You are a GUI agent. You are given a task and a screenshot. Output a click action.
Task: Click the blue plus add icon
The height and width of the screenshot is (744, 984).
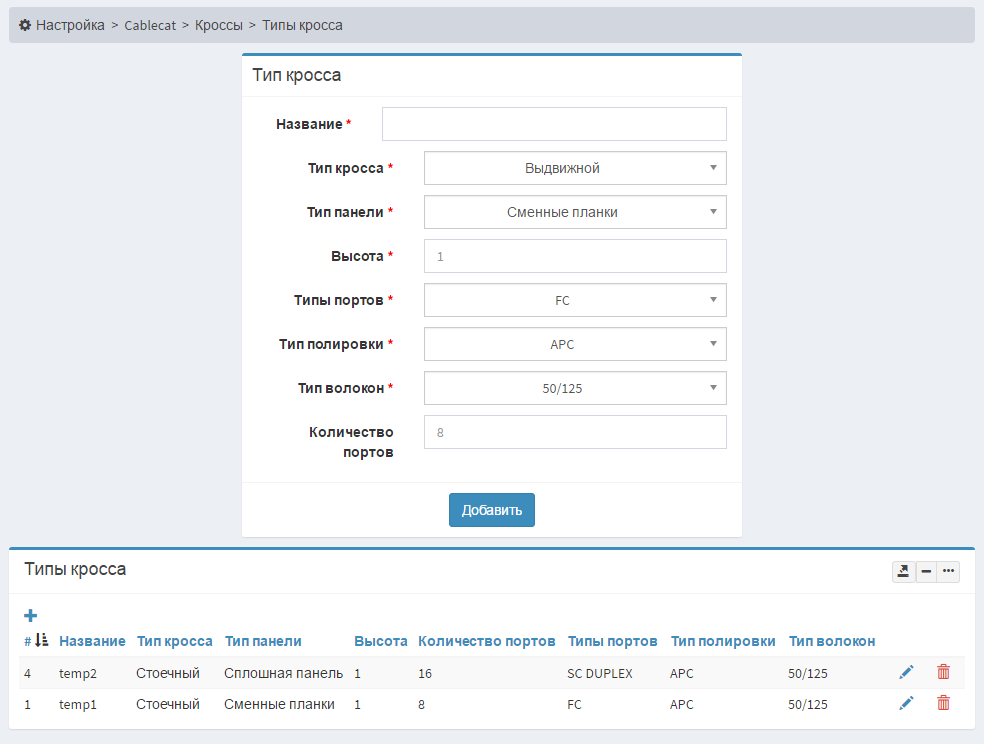pos(30,615)
